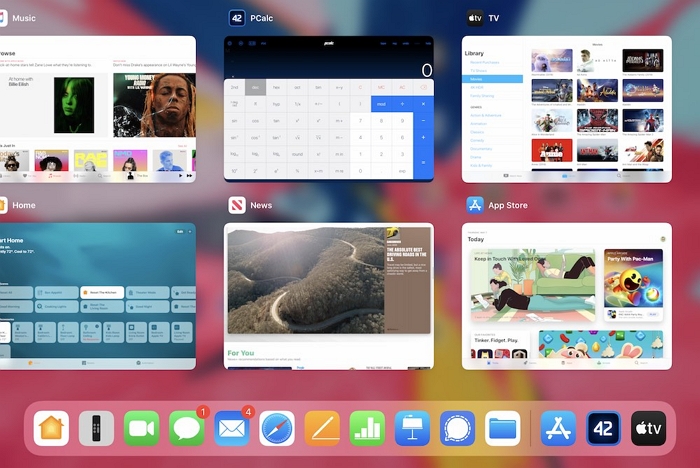Open the Signal messenger dock icon
Screen dimensions: 700x468
click(x=457, y=429)
